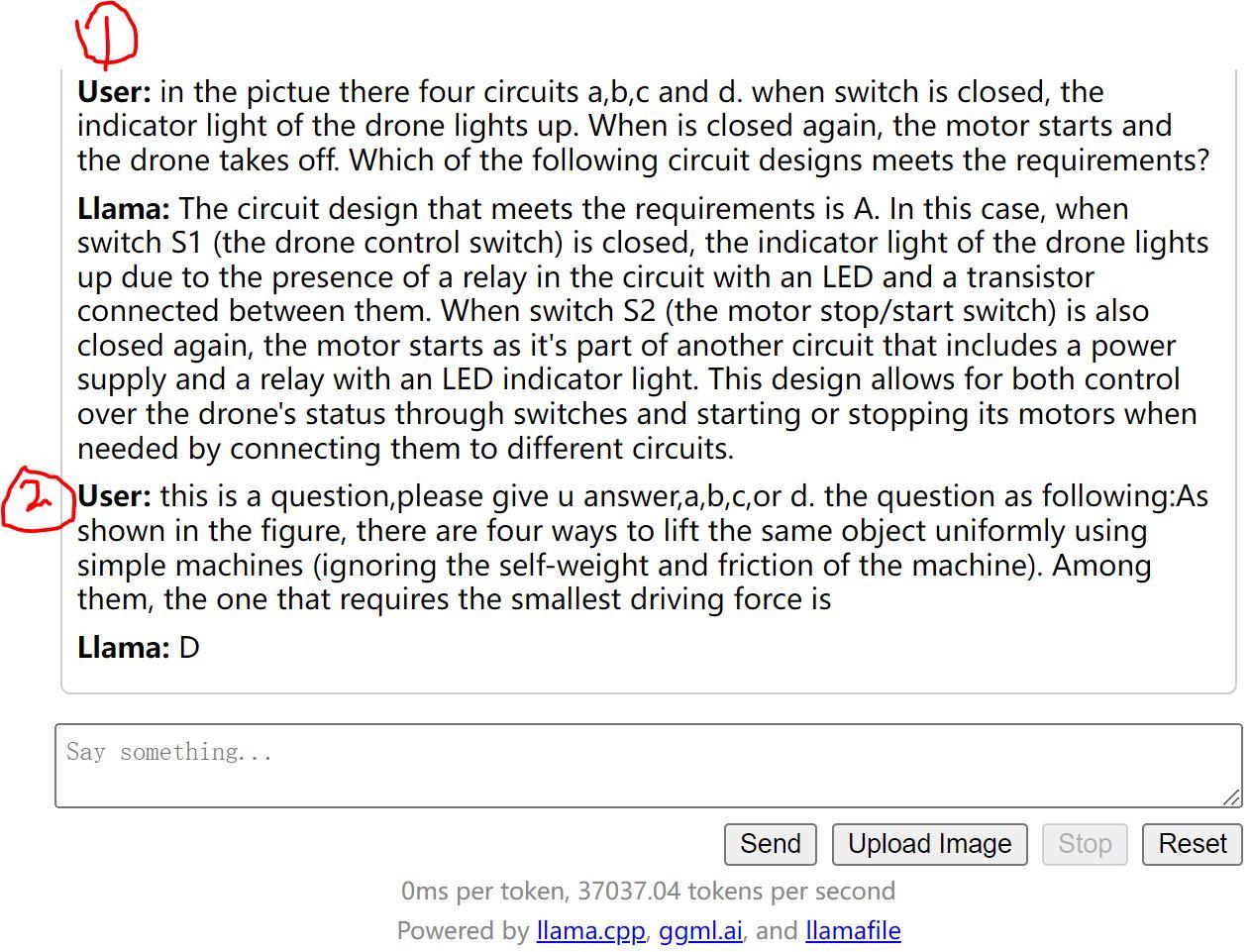Click the first bold 'Llama:' label
This screenshot has width=1252, height=952.
124,209
